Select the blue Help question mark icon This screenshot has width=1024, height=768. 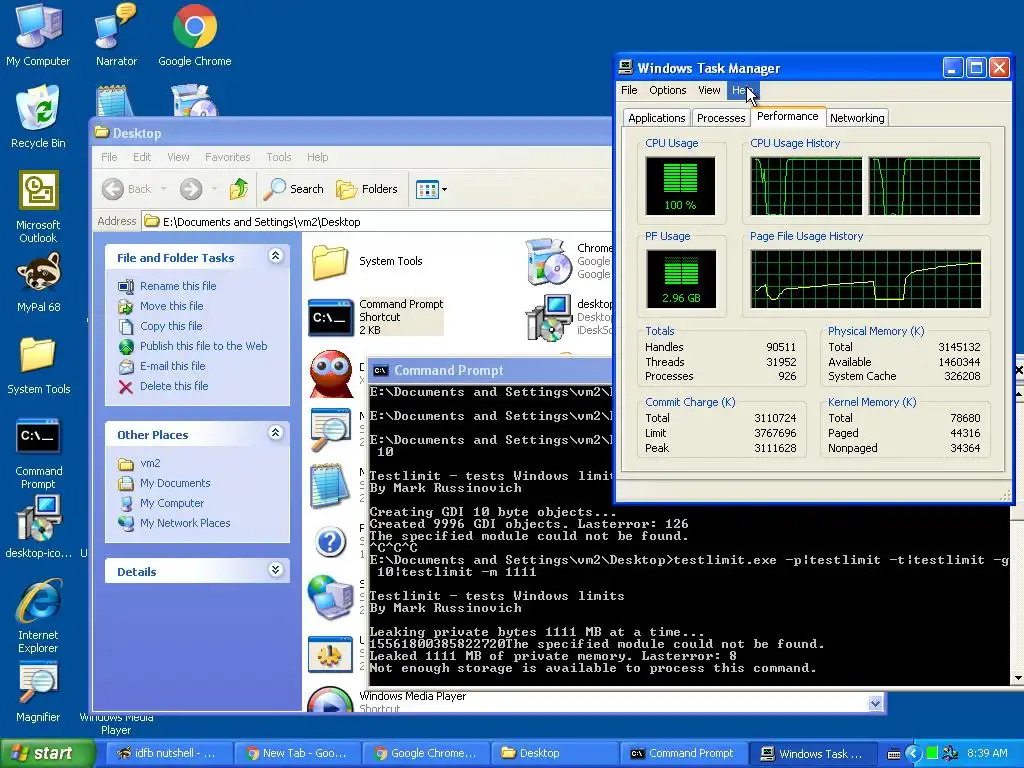pos(330,541)
